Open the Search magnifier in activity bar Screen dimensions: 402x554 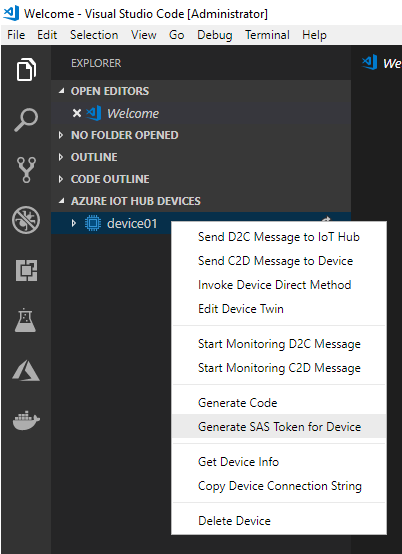[x=26, y=120]
